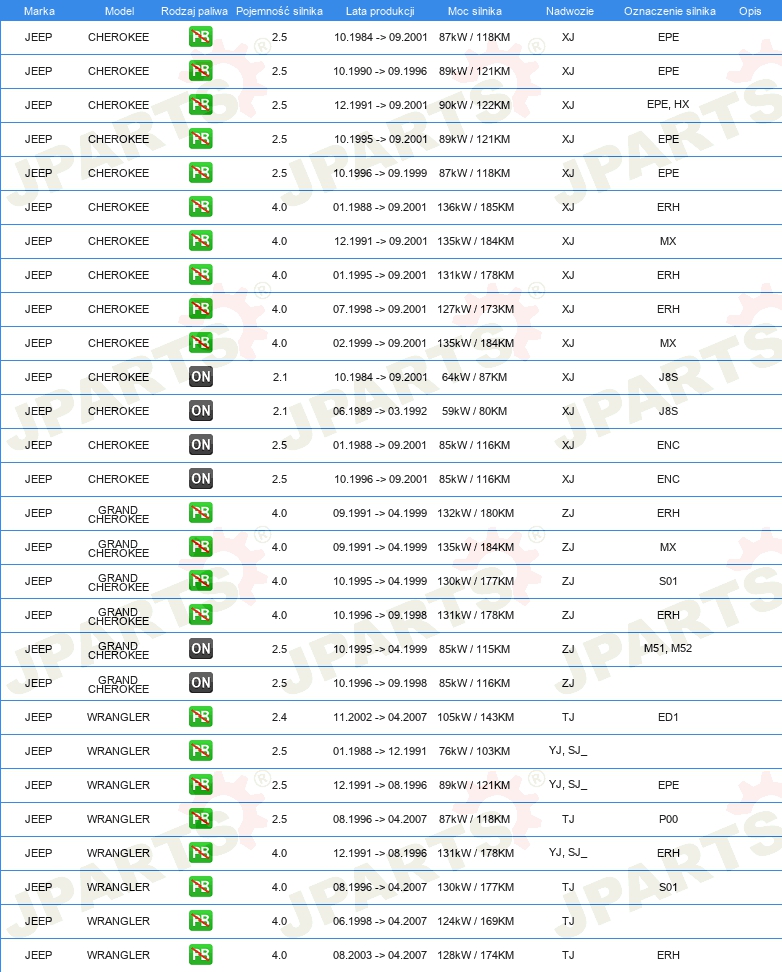Viewport: 782px width, 972px height.
Task: Click petrol icon in Cherokee 10.1995 2.5 row
Action: click(200, 139)
